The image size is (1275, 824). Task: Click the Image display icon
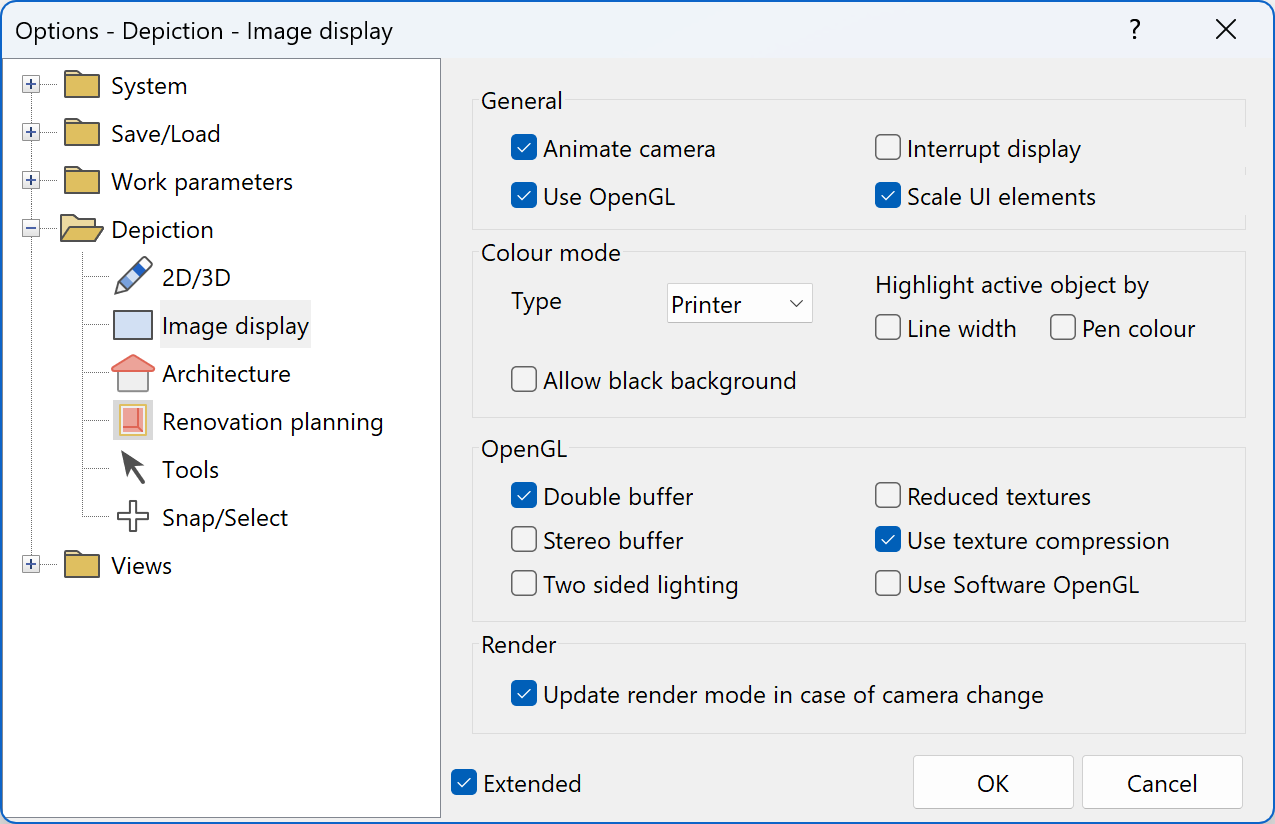132,324
